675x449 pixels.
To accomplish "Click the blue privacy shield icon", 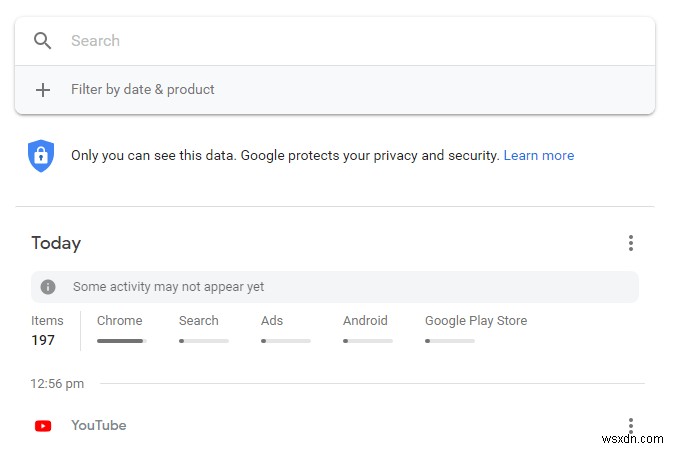I will point(41,155).
